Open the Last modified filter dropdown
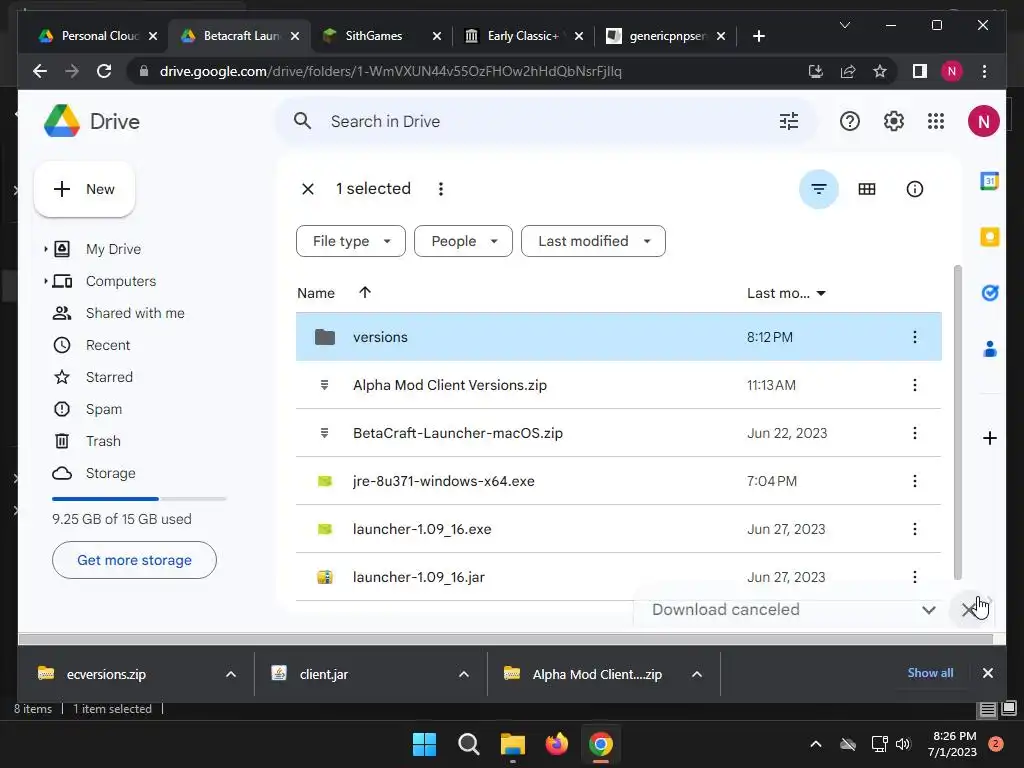 point(593,241)
